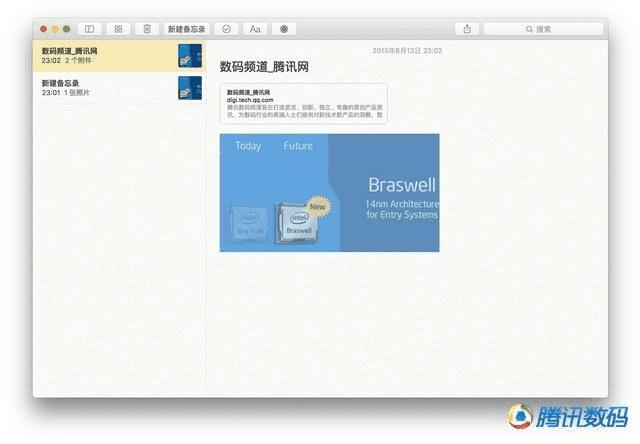Click the share icon
The width and height of the screenshot is (640, 444).
[467, 29]
